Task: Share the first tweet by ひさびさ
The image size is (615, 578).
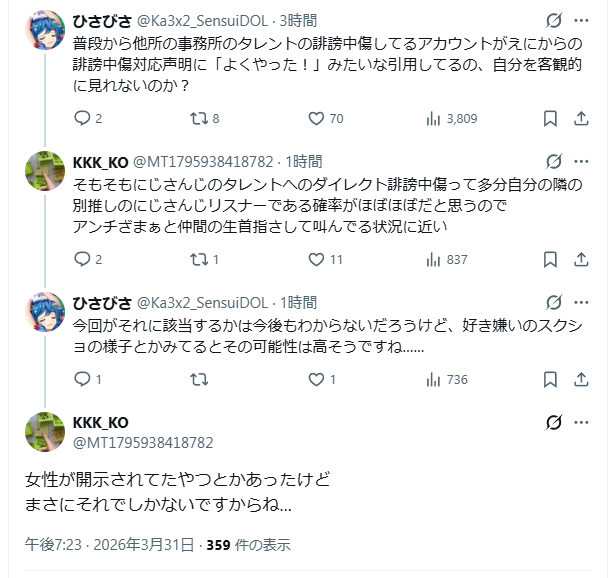Action: [583, 119]
